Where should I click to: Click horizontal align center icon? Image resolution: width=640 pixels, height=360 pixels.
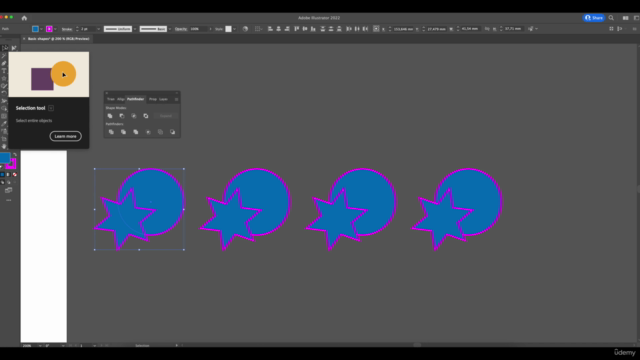point(278,29)
